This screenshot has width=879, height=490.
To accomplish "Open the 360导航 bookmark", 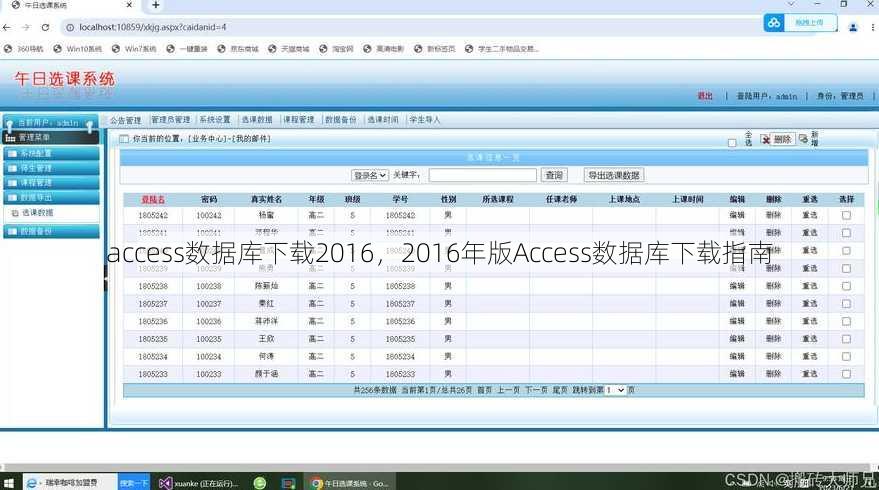I will tap(24, 49).
